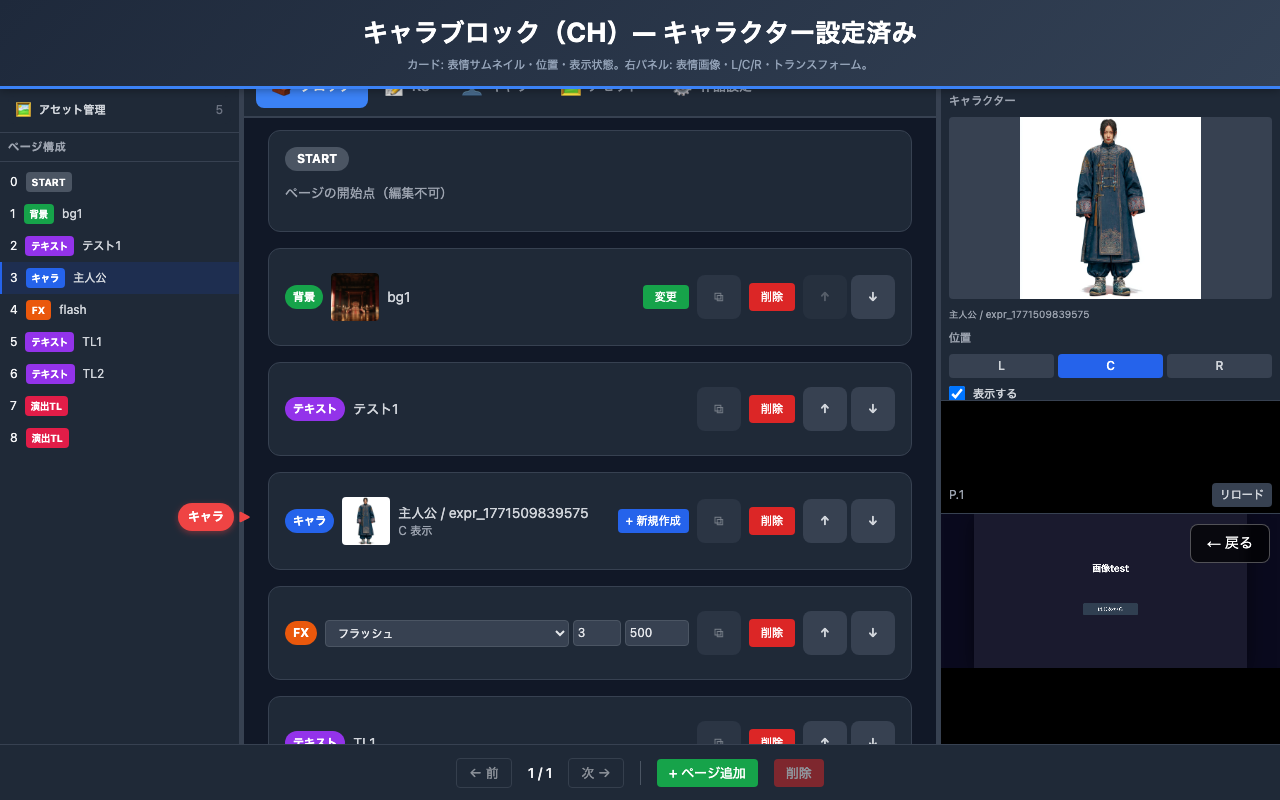The width and height of the screenshot is (1280, 800).
Task: Click the bottom bar 削除 page button
Action: 799,773
